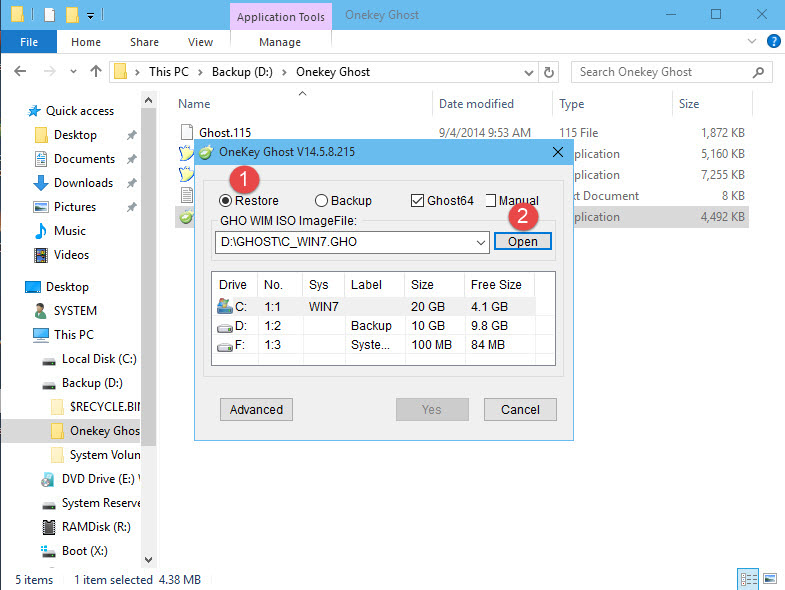Image resolution: width=785 pixels, height=590 pixels.
Task: Select the WIN7 Sys cell
Action: coord(323,307)
